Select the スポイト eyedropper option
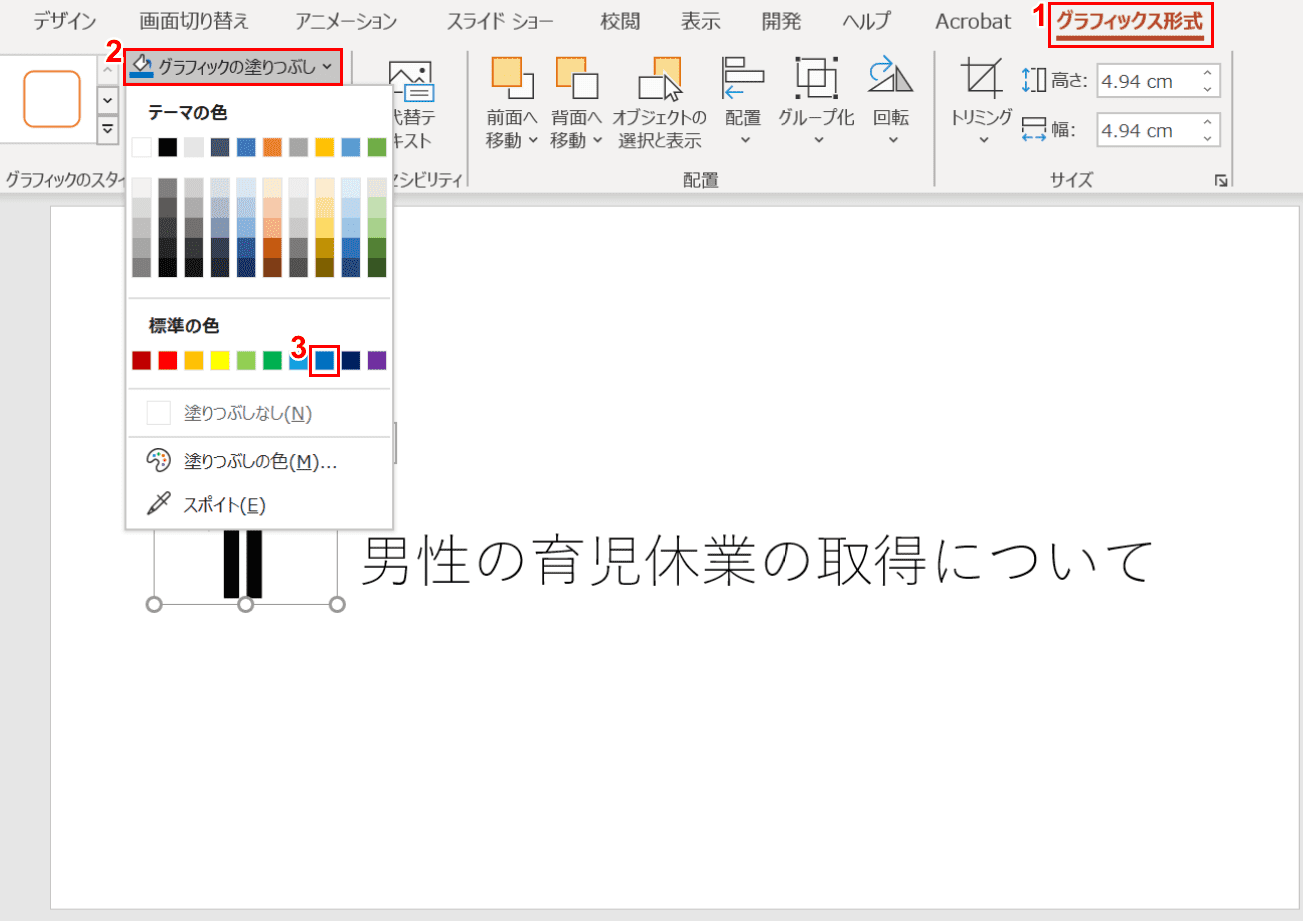Screen dimensions: 1303x921 coord(259,504)
